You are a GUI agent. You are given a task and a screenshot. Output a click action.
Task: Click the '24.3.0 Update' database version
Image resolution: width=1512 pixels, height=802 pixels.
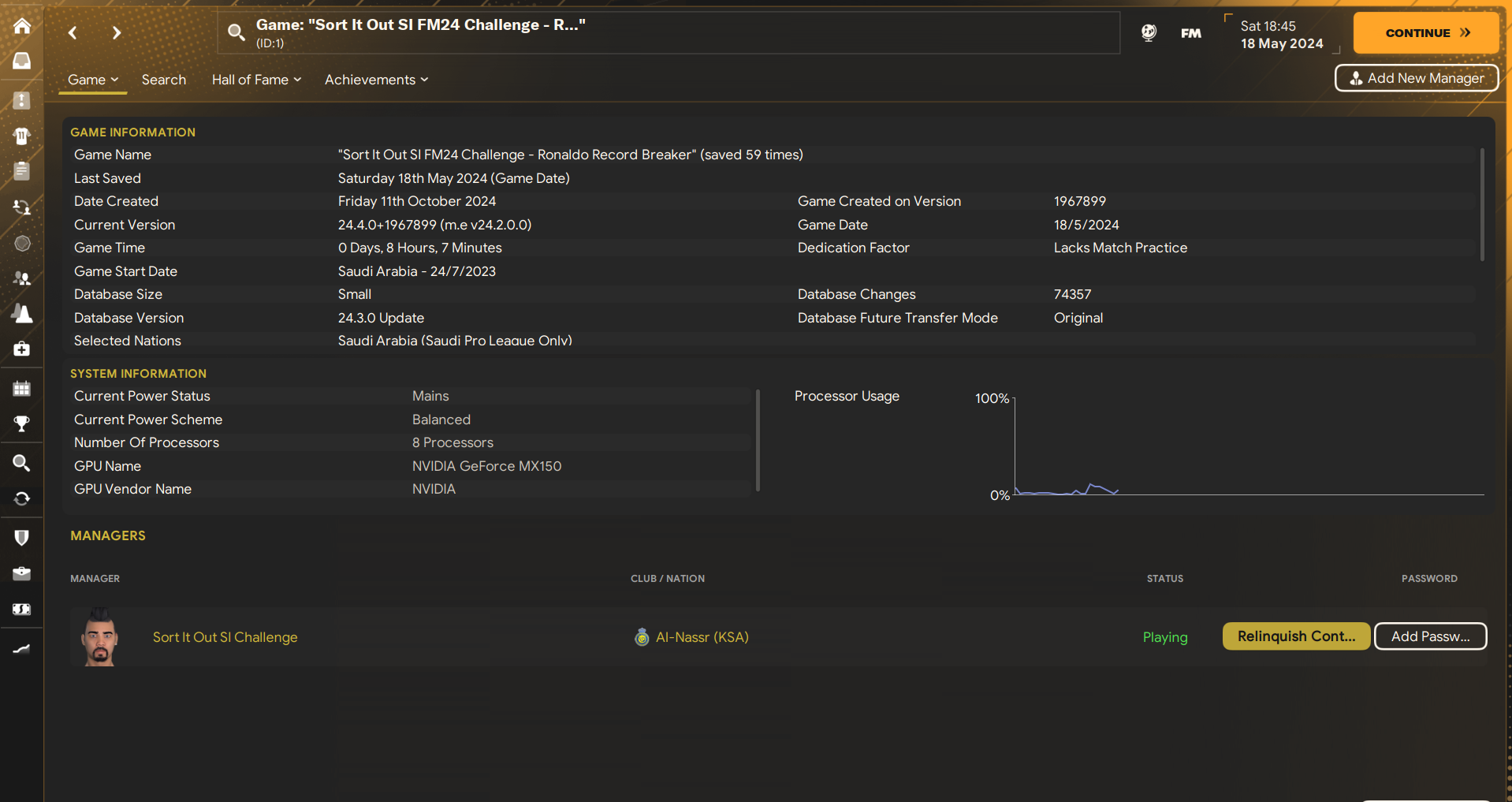click(382, 318)
